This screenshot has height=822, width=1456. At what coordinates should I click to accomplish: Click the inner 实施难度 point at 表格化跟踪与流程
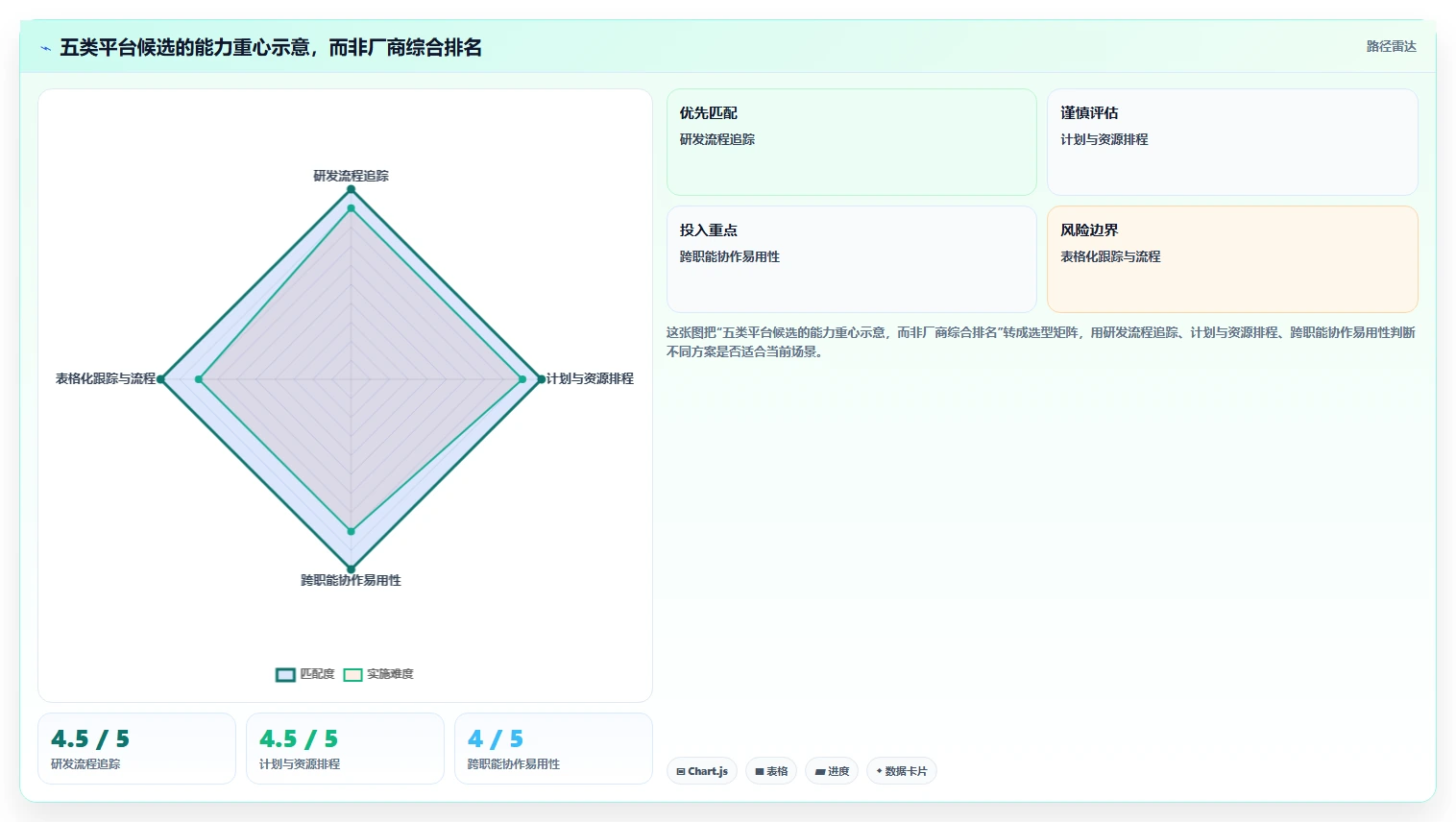point(199,379)
